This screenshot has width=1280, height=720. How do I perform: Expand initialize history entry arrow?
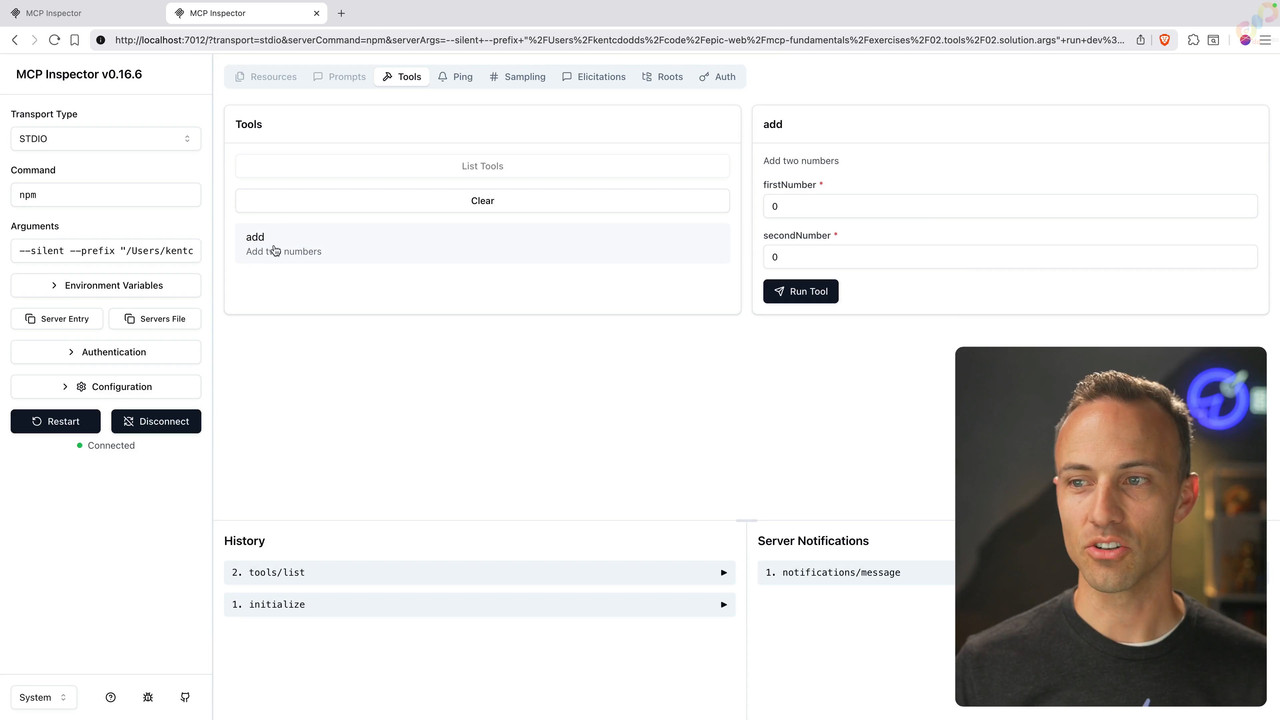724,605
